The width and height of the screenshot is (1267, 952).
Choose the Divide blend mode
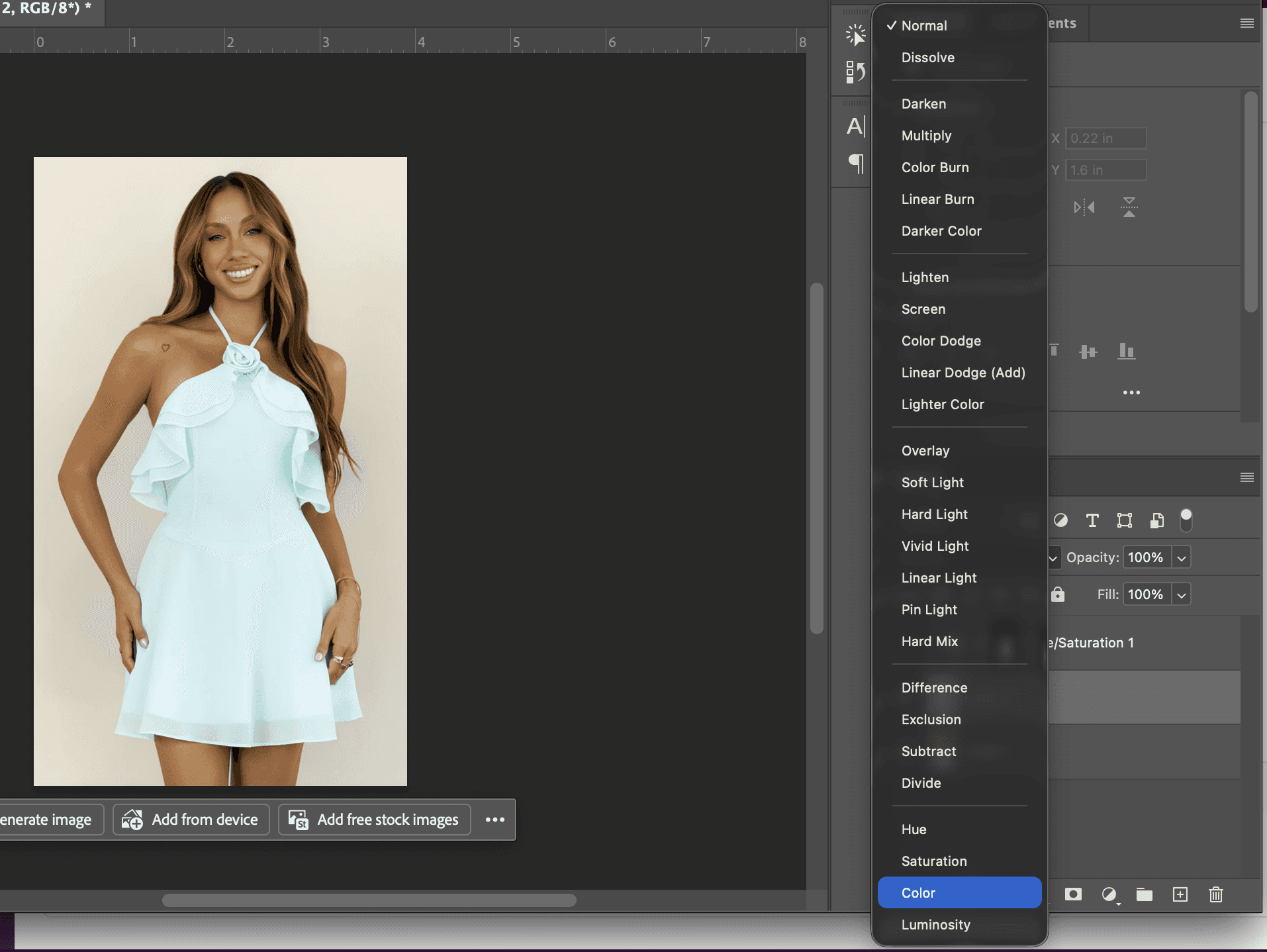point(959,783)
